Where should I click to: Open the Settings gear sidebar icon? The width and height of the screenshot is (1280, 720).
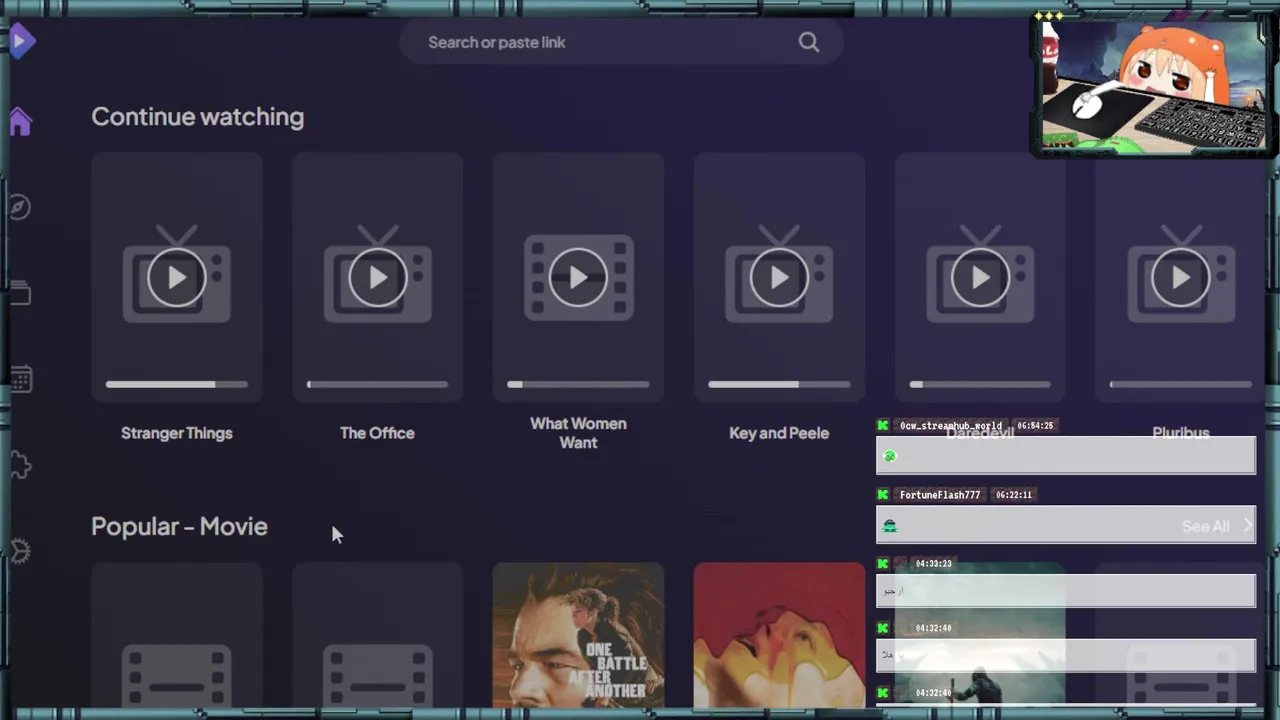tap(20, 551)
